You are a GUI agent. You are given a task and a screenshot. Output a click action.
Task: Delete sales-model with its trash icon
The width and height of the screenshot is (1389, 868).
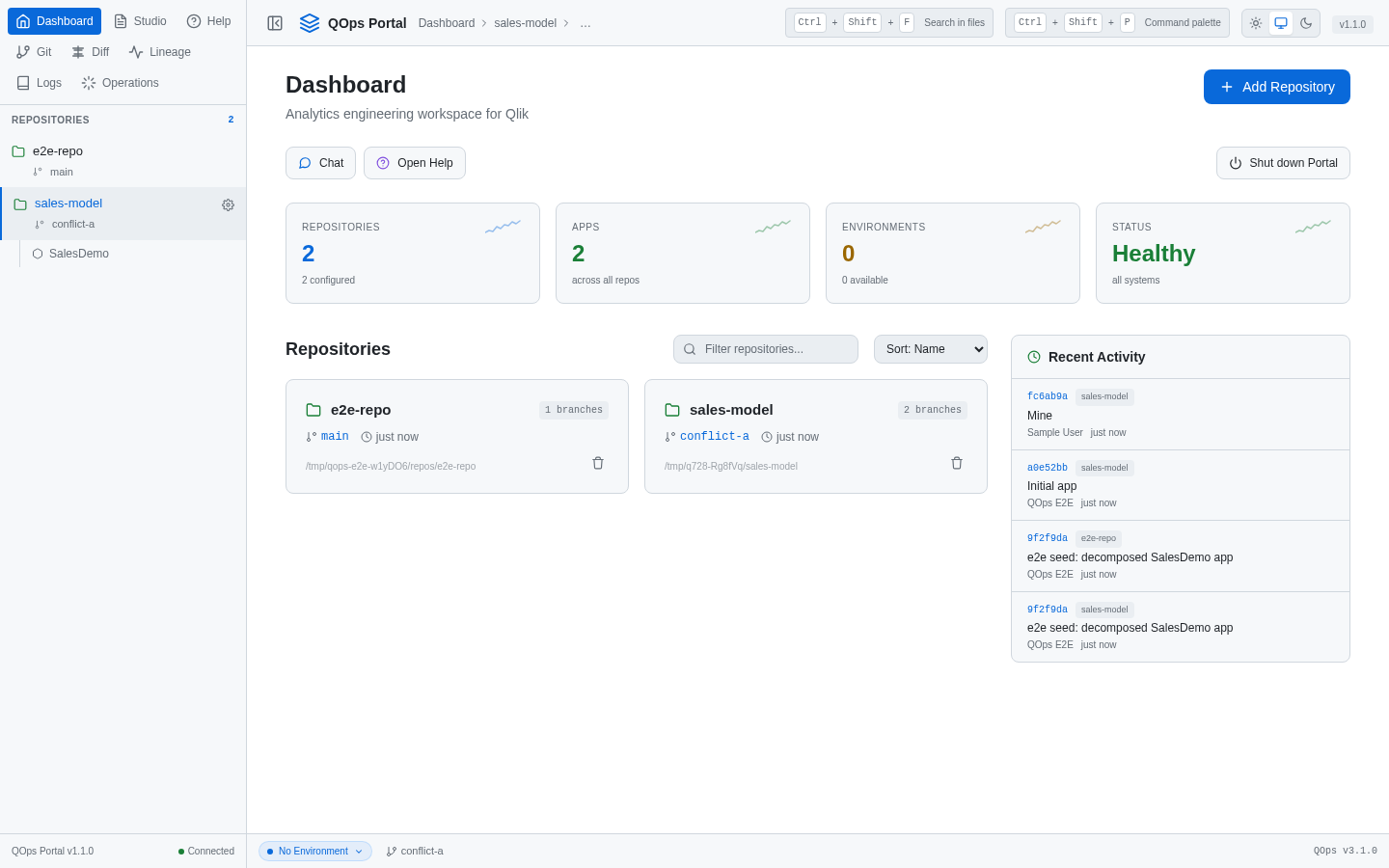click(x=957, y=463)
